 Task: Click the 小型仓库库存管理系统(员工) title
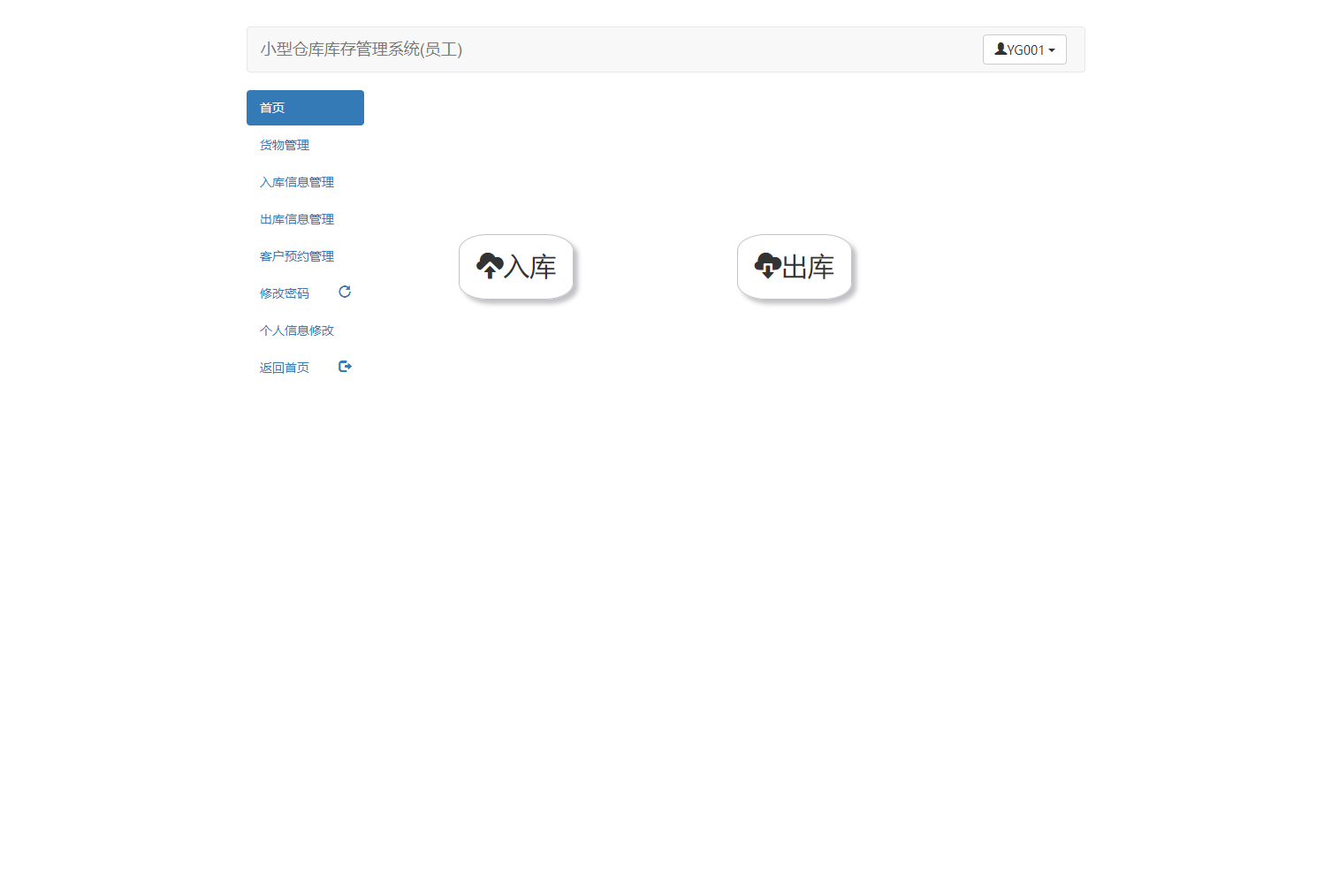(x=361, y=49)
